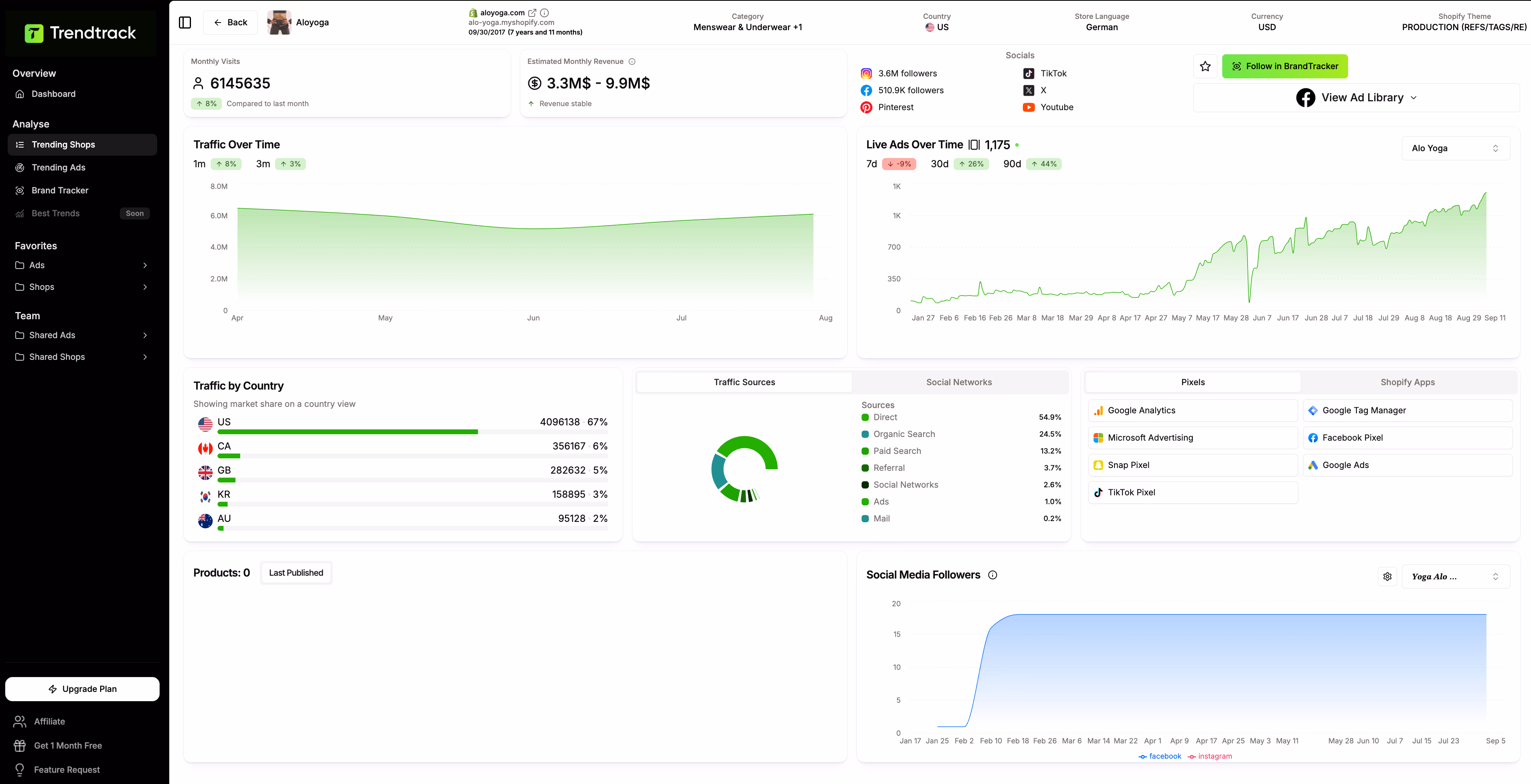Click the disabled Best Trends item
The height and width of the screenshot is (784, 1531).
coord(82,213)
